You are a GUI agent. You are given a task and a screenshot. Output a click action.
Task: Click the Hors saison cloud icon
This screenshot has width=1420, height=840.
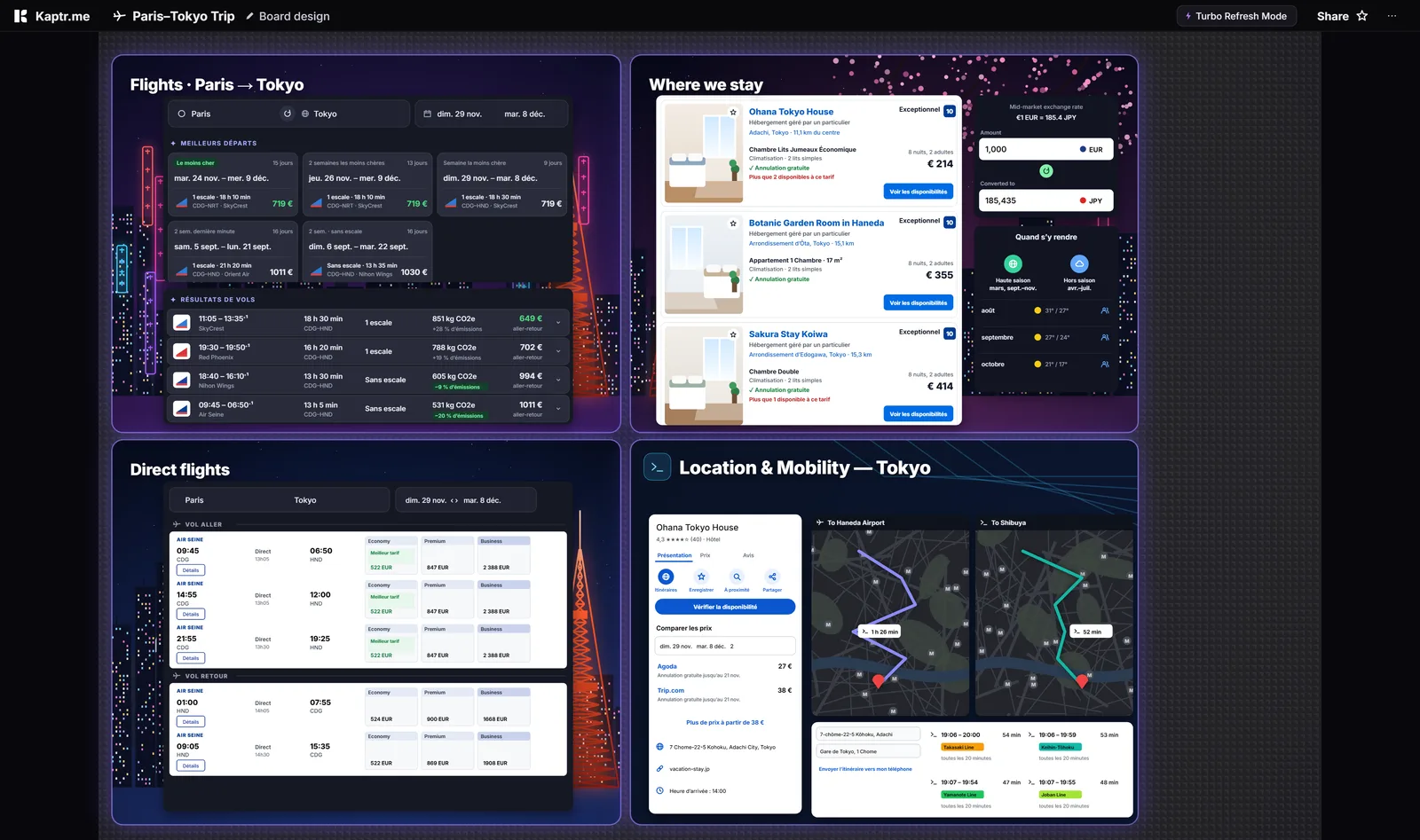[x=1079, y=264]
